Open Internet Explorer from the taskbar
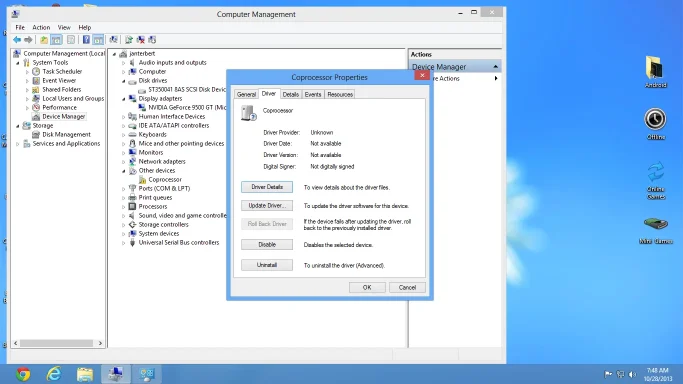Image resolution: width=683 pixels, height=384 pixels. click(54, 374)
